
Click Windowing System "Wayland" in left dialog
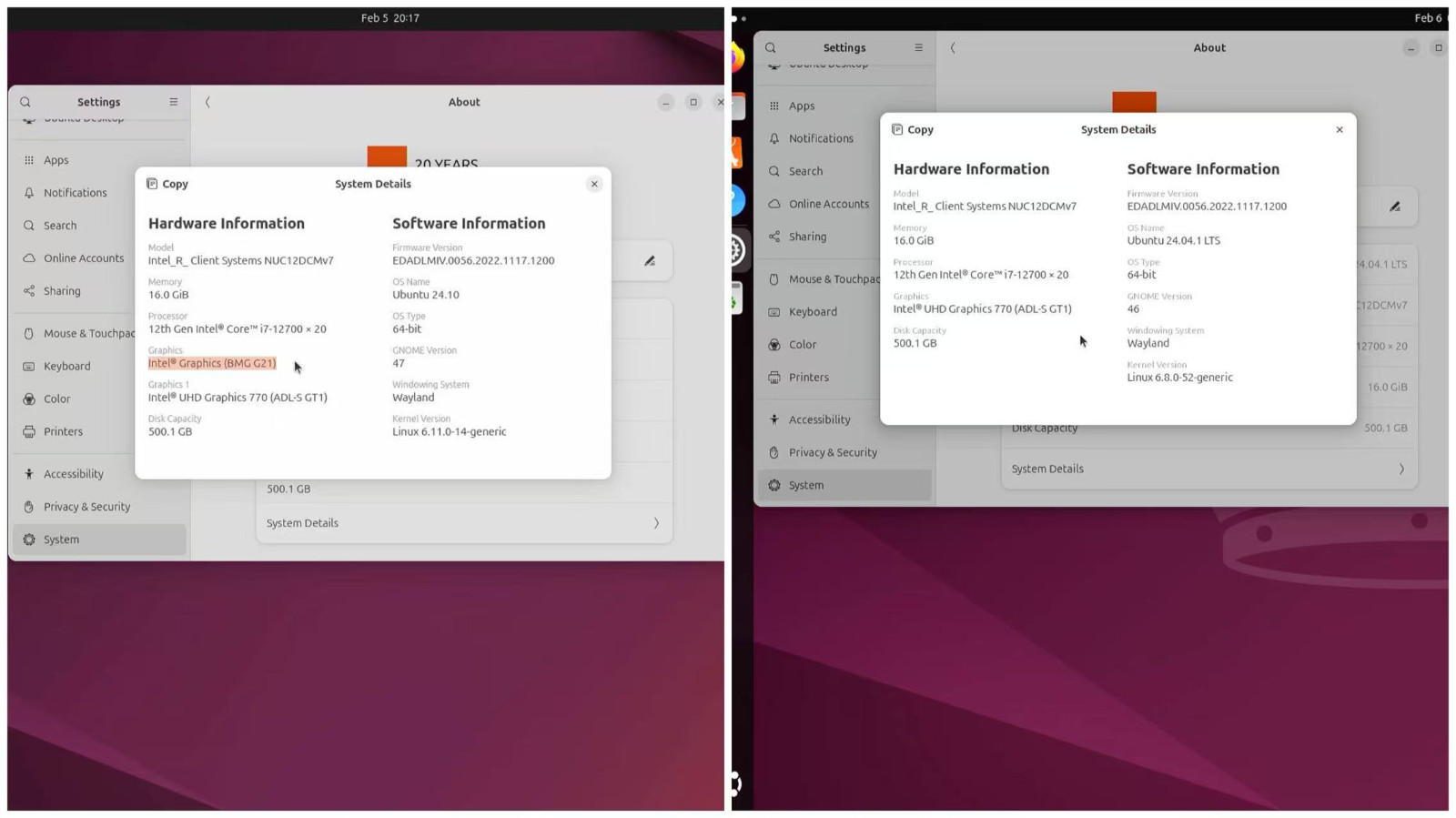[413, 398]
